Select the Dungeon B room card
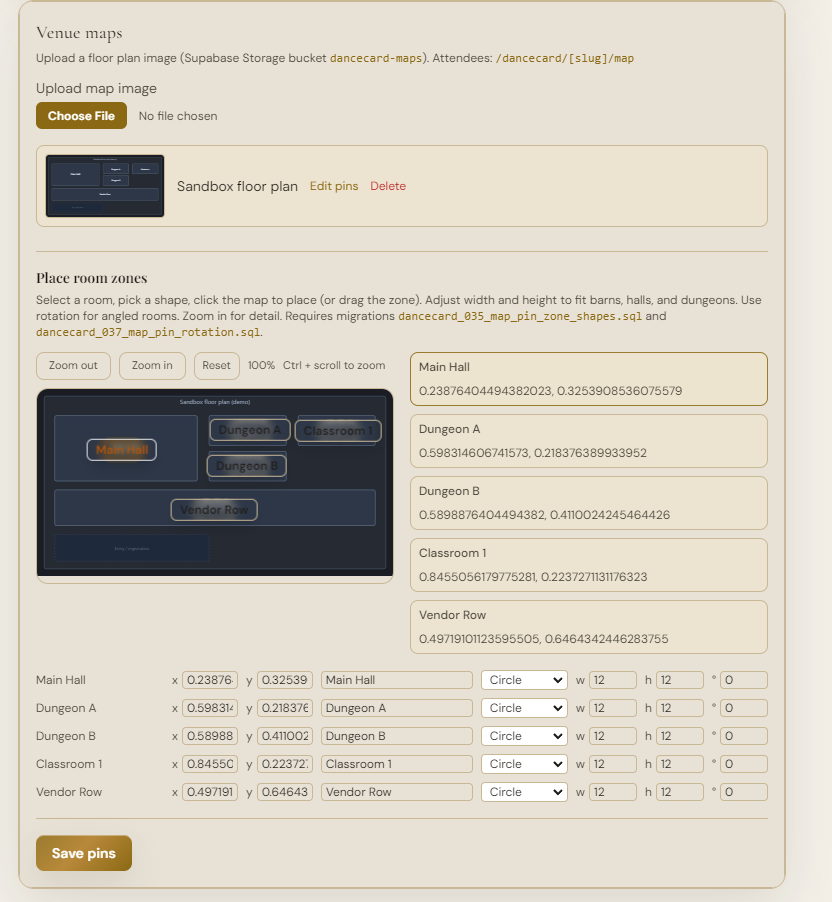Screen dimensions: 832x902 pos(589,503)
